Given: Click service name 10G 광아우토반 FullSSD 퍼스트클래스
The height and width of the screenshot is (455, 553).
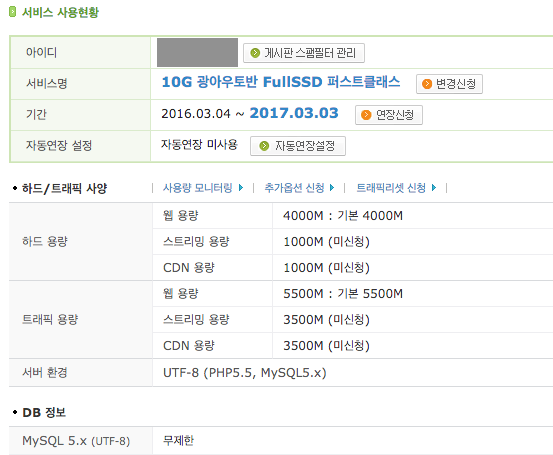Looking at the screenshot, I should (x=281, y=82).
